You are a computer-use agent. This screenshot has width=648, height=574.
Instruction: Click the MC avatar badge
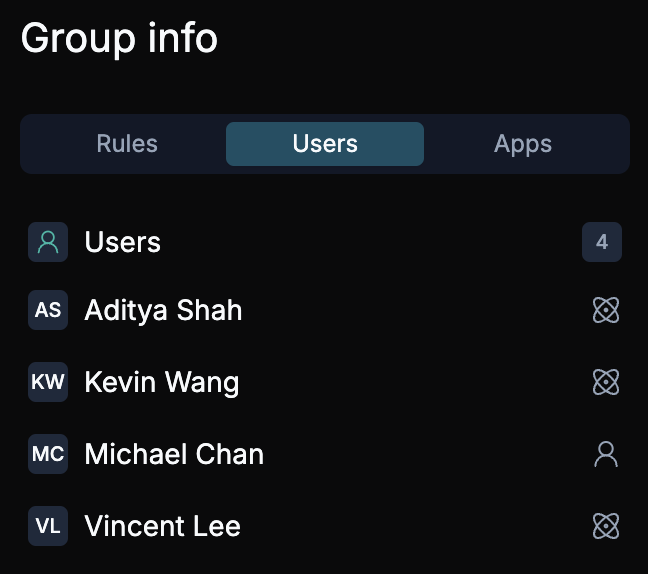click(x=48, y=454)
